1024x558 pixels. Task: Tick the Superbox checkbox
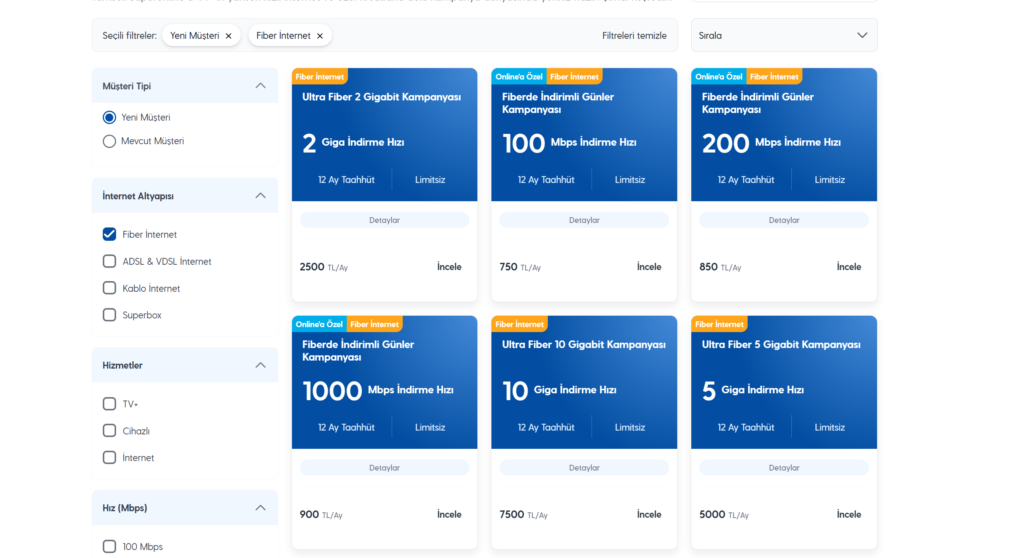[x=110, y=315]
